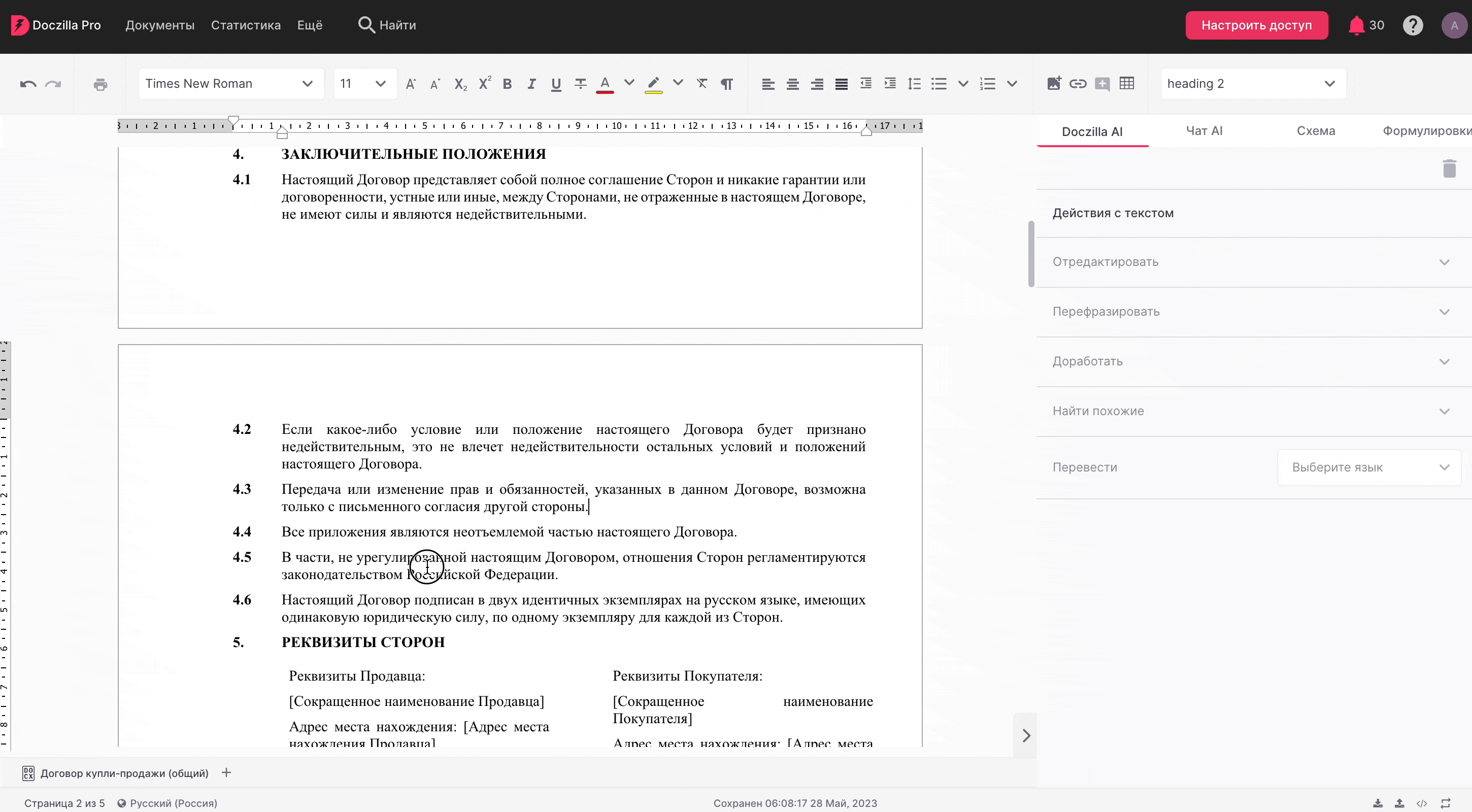Click the upload icon in status bar

coord(1399,803)
